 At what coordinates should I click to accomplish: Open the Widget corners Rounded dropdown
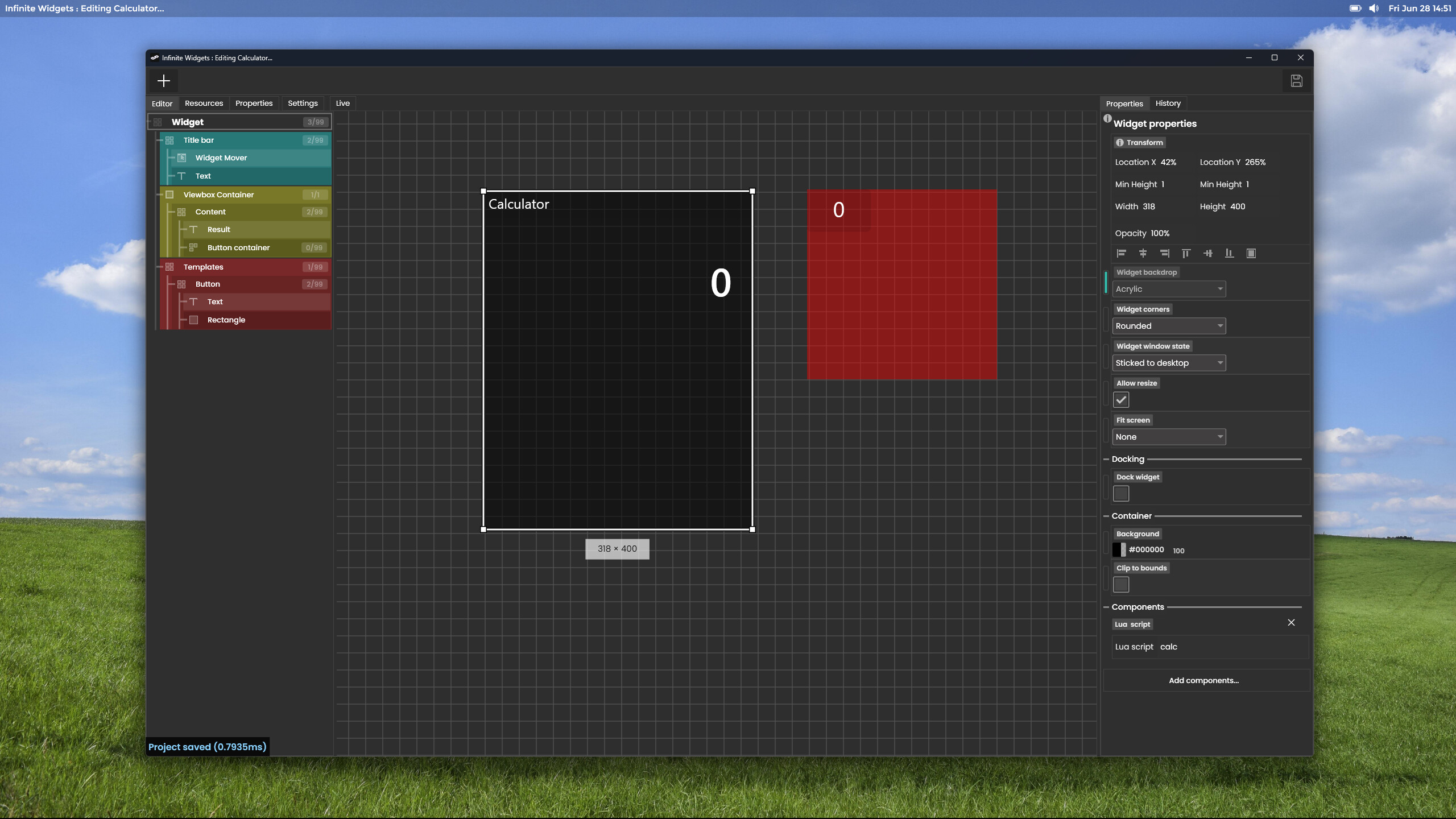pos(1168,325)
